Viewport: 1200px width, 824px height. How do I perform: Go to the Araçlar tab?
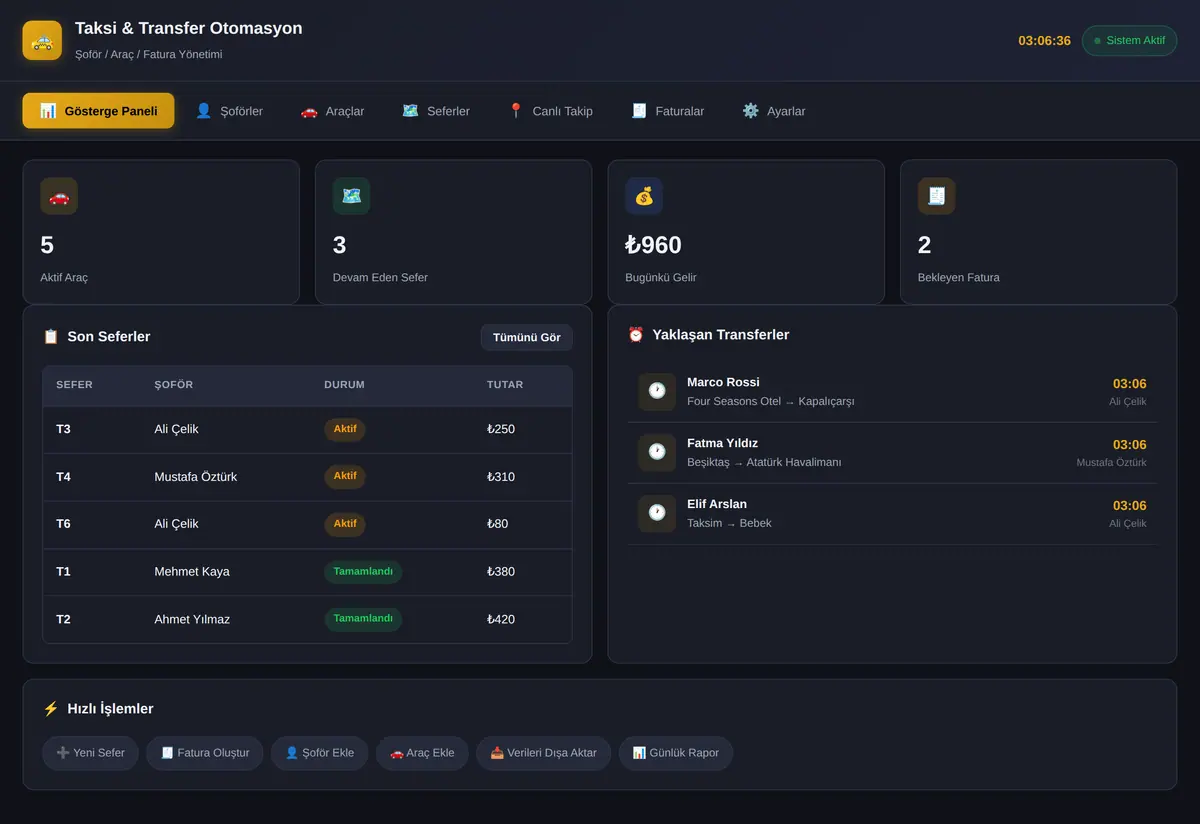pyautogui.click(x=332, y=111)
